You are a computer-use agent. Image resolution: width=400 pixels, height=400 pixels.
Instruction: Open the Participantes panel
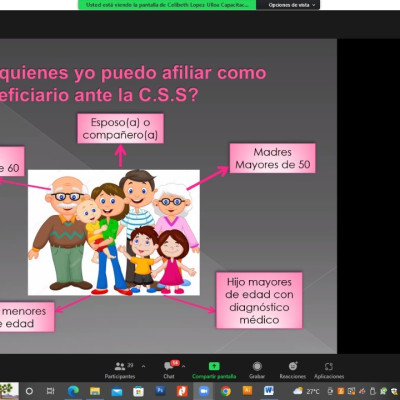[120, 370]
